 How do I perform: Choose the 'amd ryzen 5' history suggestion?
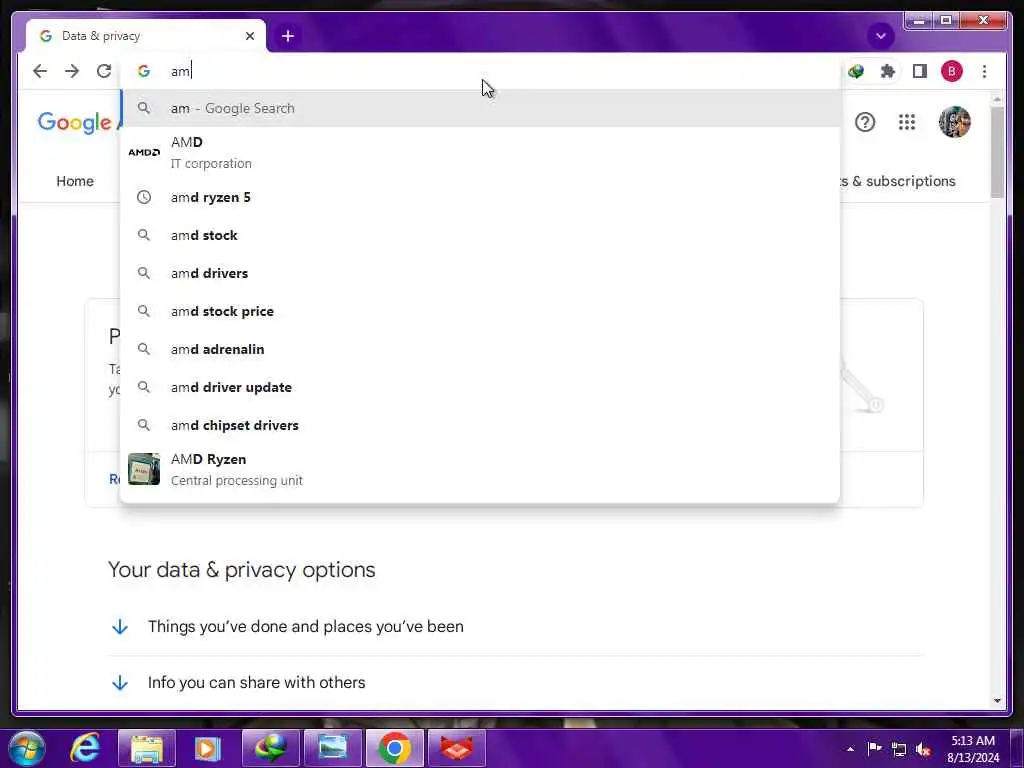[480, 197]
